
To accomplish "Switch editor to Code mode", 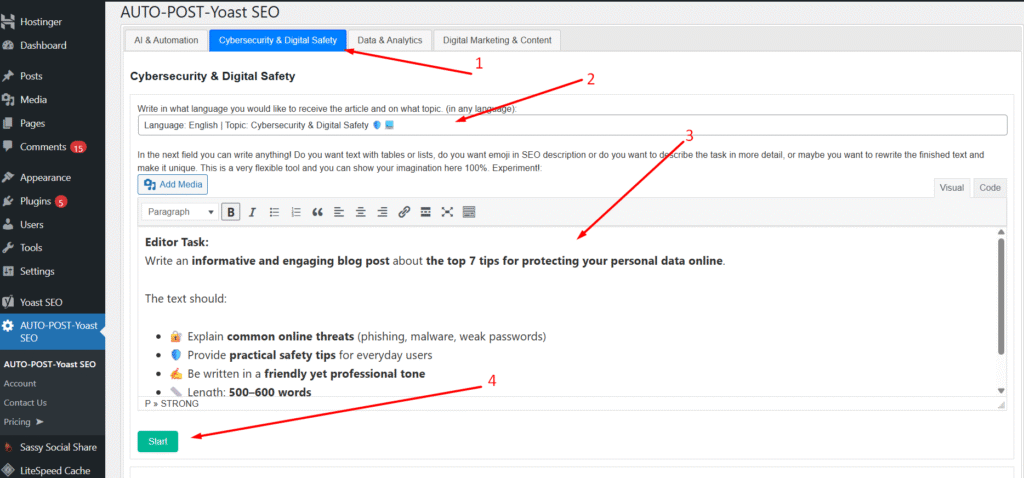I will pyautogui.click(x=989, y=187).
